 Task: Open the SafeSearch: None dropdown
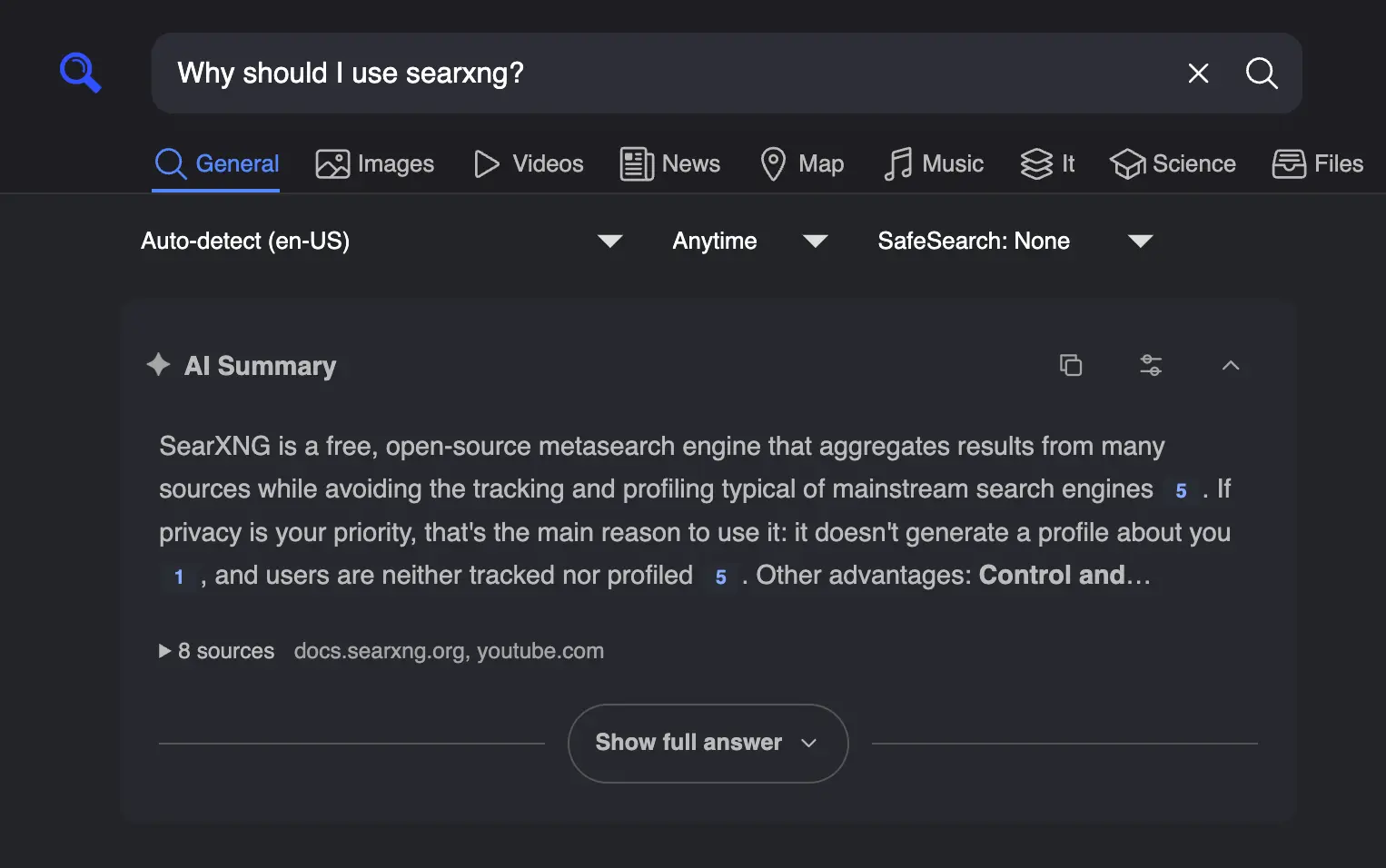click(1015, 242)
